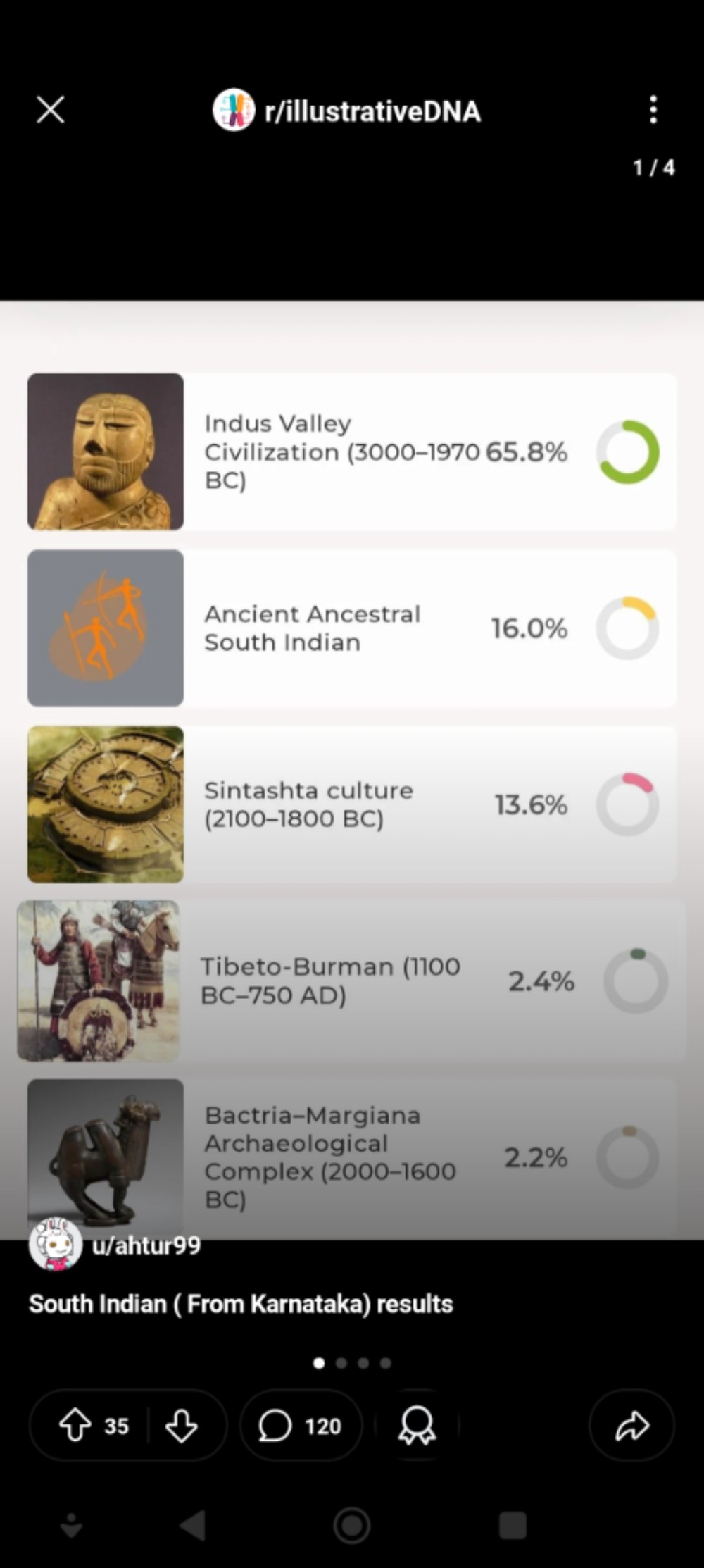Jump to fourth image page dot
Image resolution: width=704 pixels, height=1568 pixels.
pyautogui.click(x=386, y=1363)
